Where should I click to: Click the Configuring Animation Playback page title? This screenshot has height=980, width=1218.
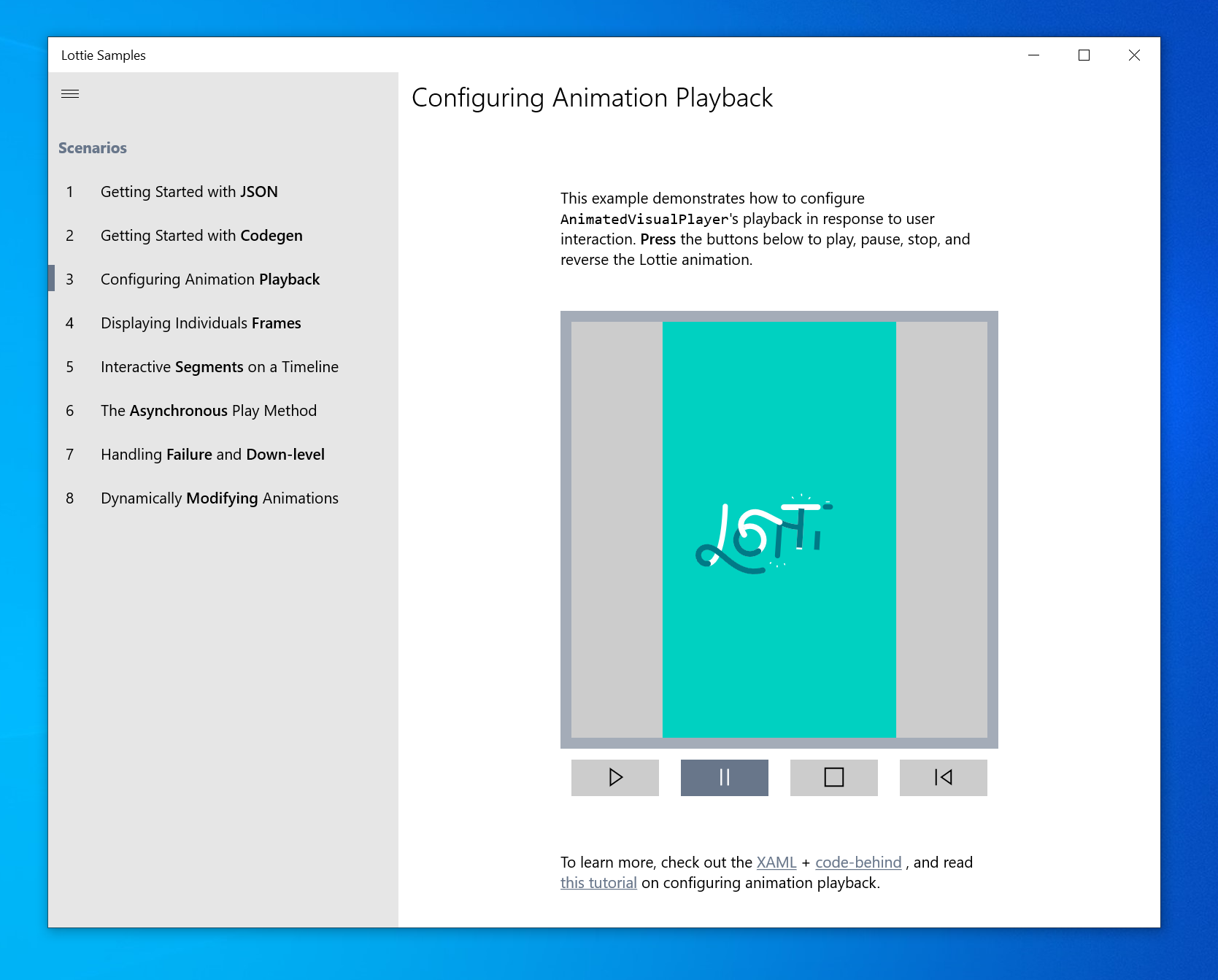592,98
